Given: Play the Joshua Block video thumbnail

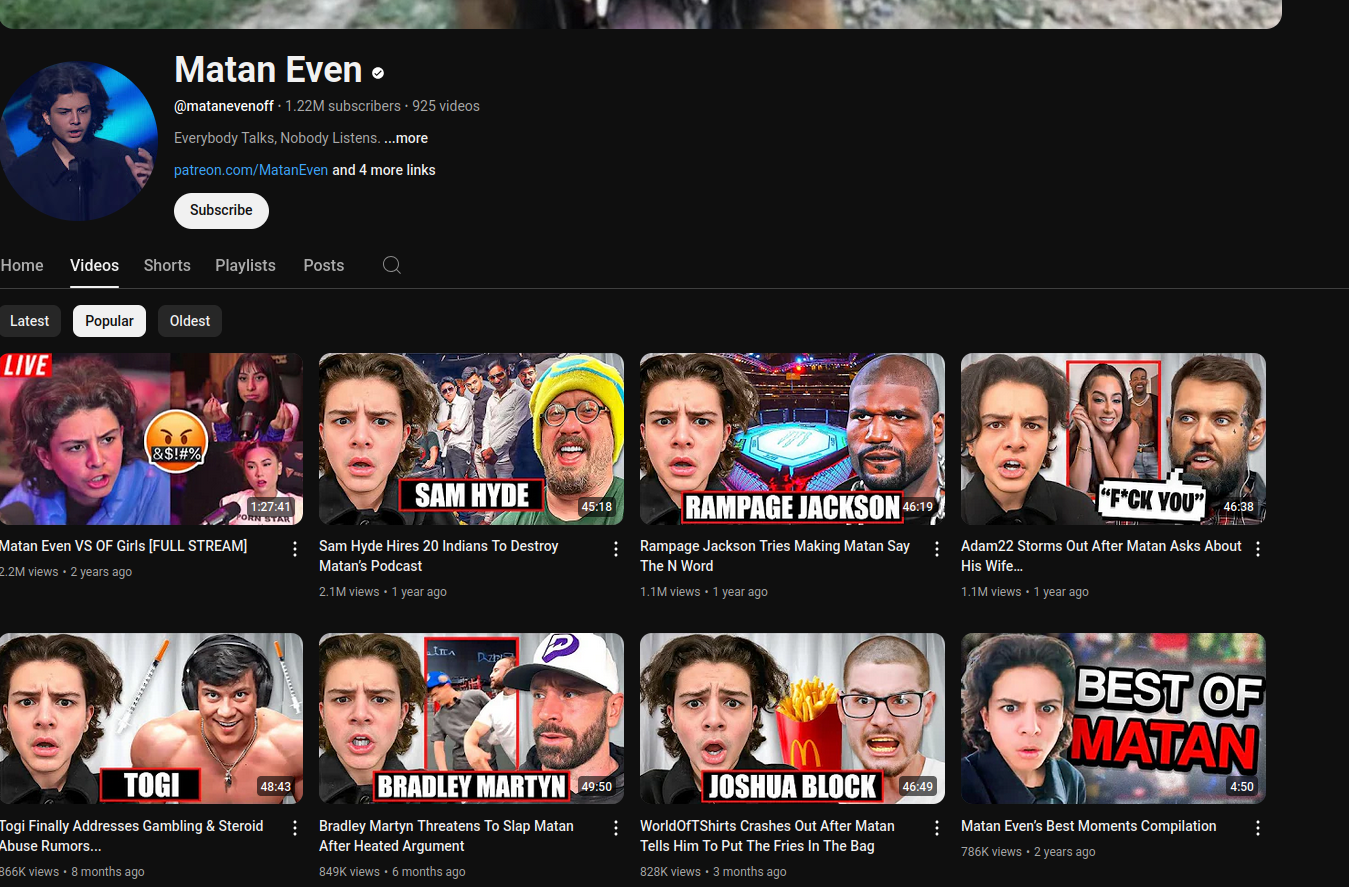Looking at the screenshot, I should (792, 718).
